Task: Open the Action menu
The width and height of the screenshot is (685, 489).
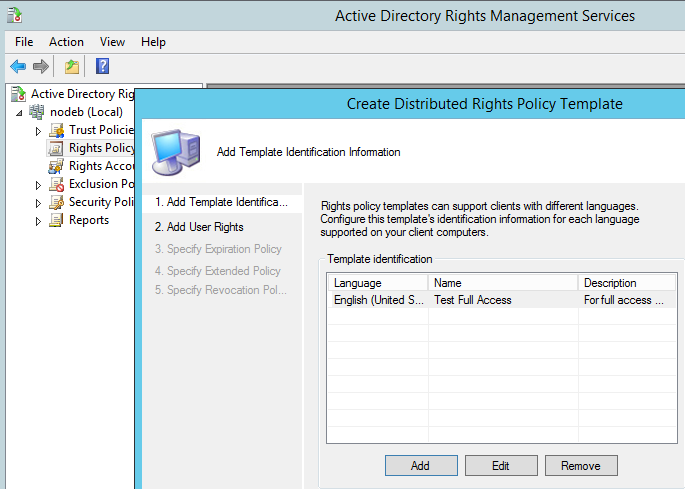Action: pyautogui.click(x=66, y=42)
